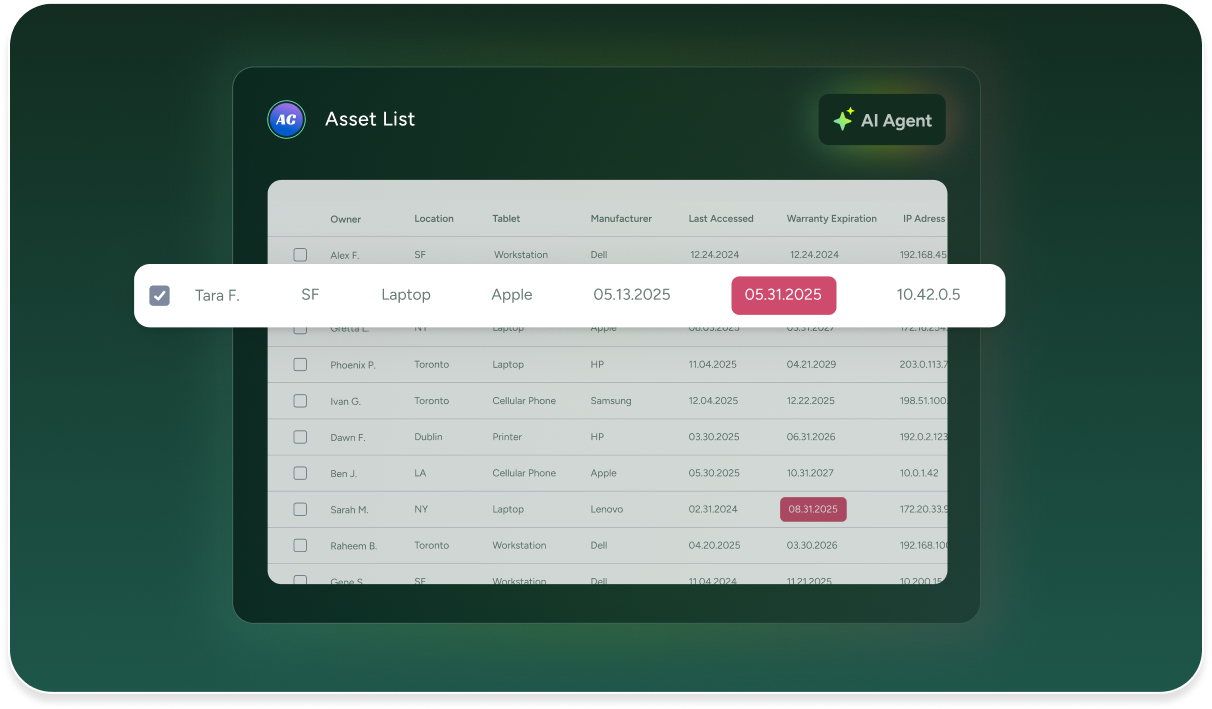Click the owner name Ben J.
The image size is (1212, 709).
343,473
